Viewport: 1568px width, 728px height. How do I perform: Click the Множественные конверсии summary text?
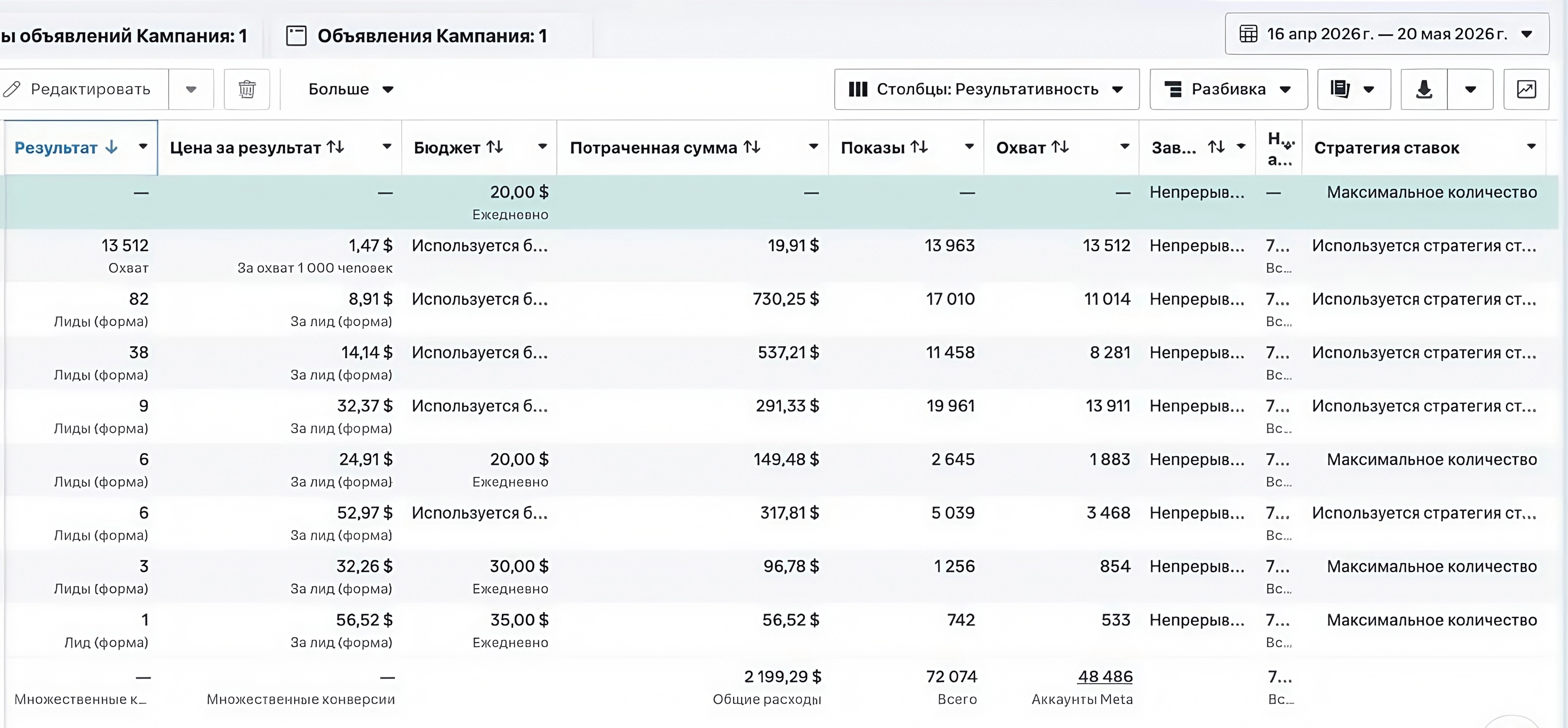[x=301, y=699]
